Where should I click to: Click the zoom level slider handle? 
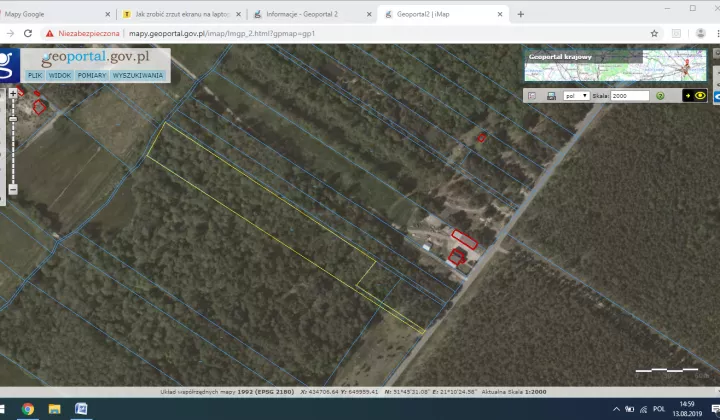(x=12, y=116)
